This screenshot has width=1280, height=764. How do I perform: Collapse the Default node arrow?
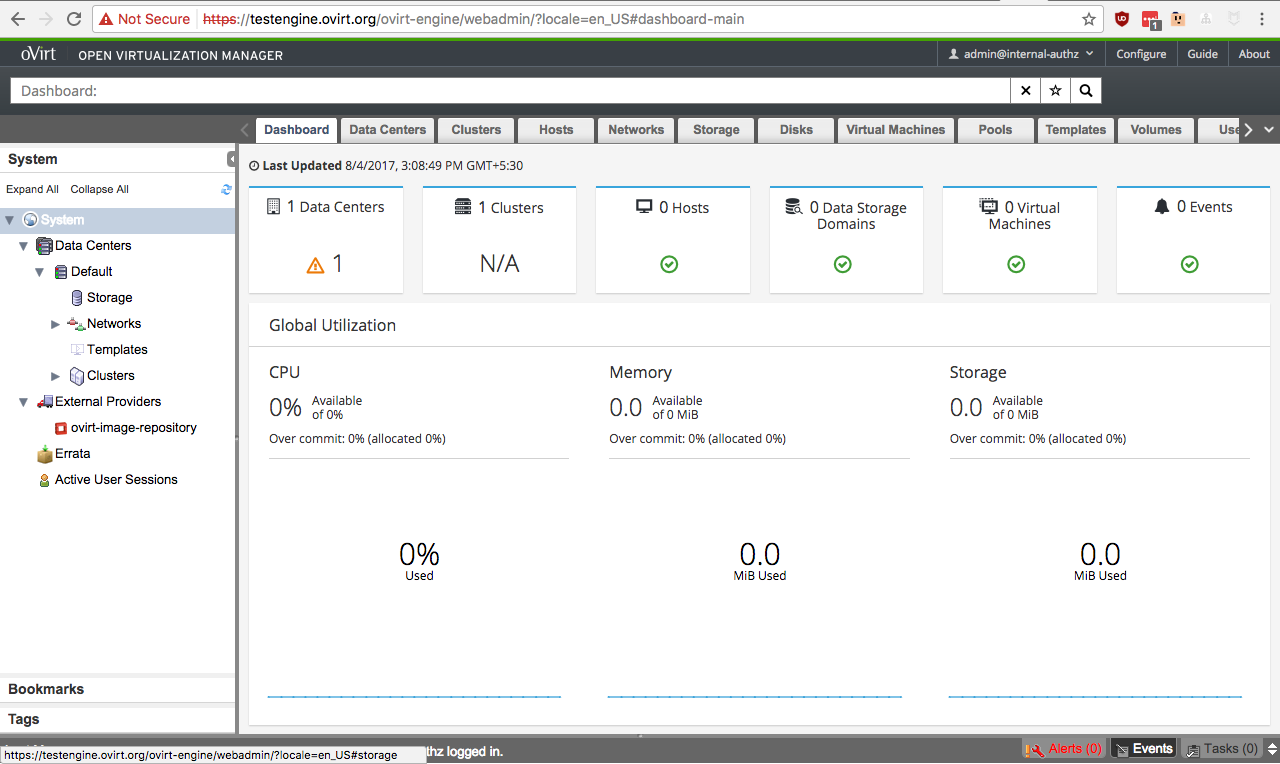coord(40,272)
